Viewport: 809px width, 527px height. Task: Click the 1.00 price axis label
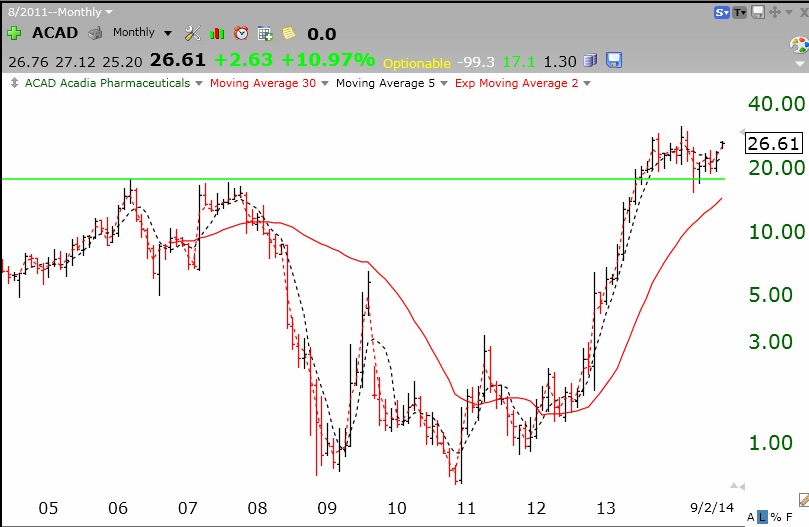(770, 442)
